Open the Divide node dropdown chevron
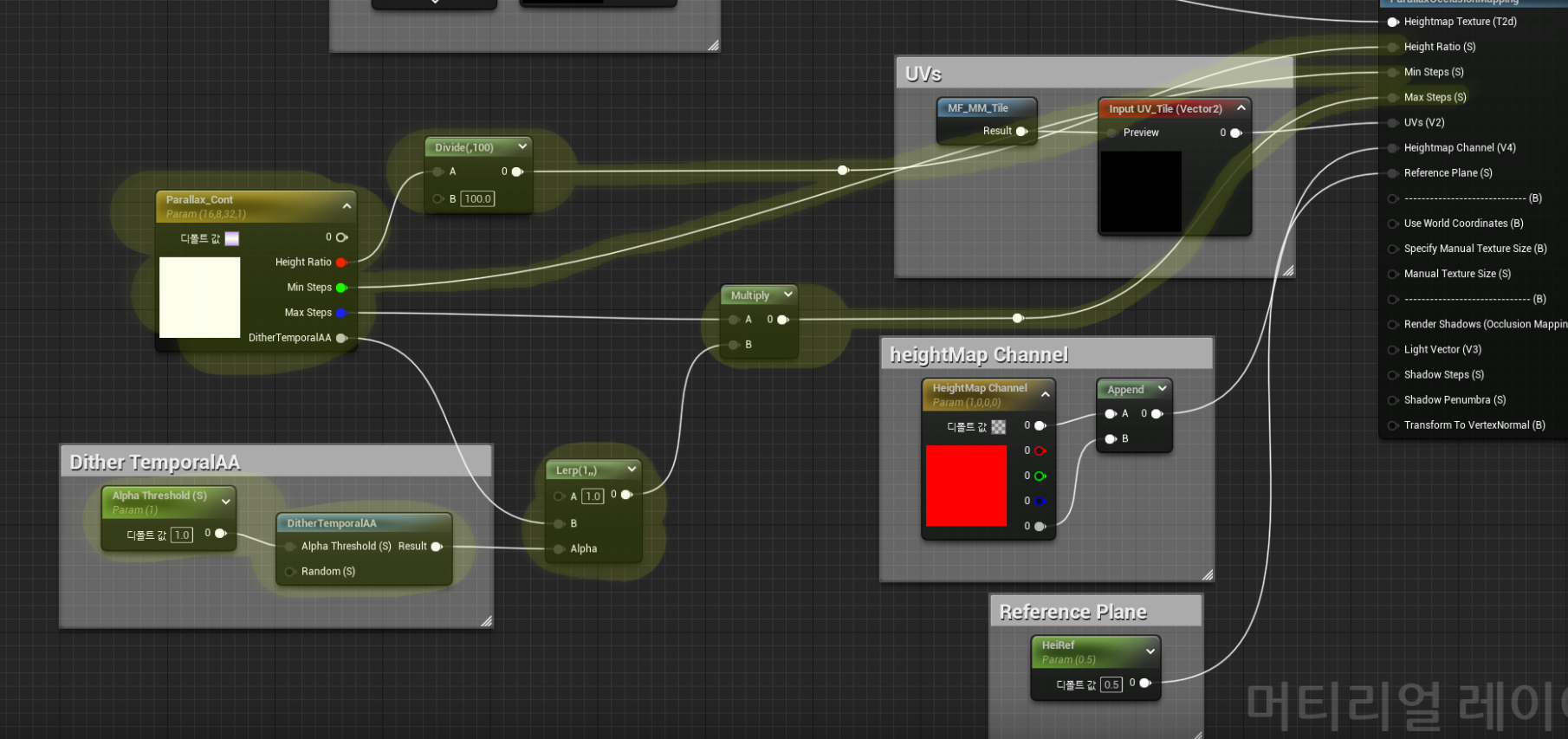The image size is (1568, 739). (x=522, y=147)
